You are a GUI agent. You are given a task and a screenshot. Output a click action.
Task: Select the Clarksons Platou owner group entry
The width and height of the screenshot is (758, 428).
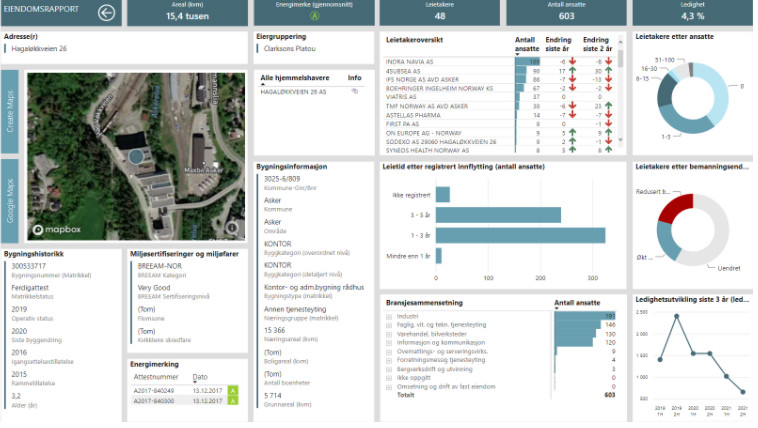[x=290, y=49]
